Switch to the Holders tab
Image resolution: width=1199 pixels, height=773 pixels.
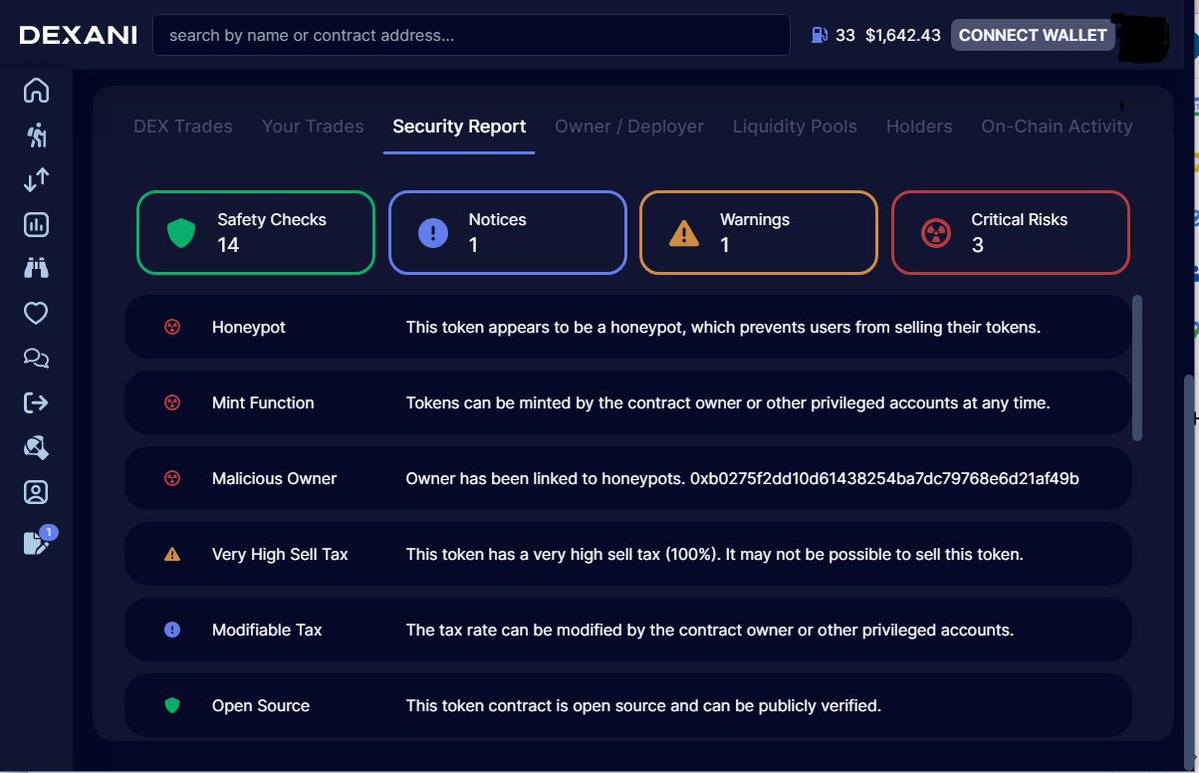(919, 126)
